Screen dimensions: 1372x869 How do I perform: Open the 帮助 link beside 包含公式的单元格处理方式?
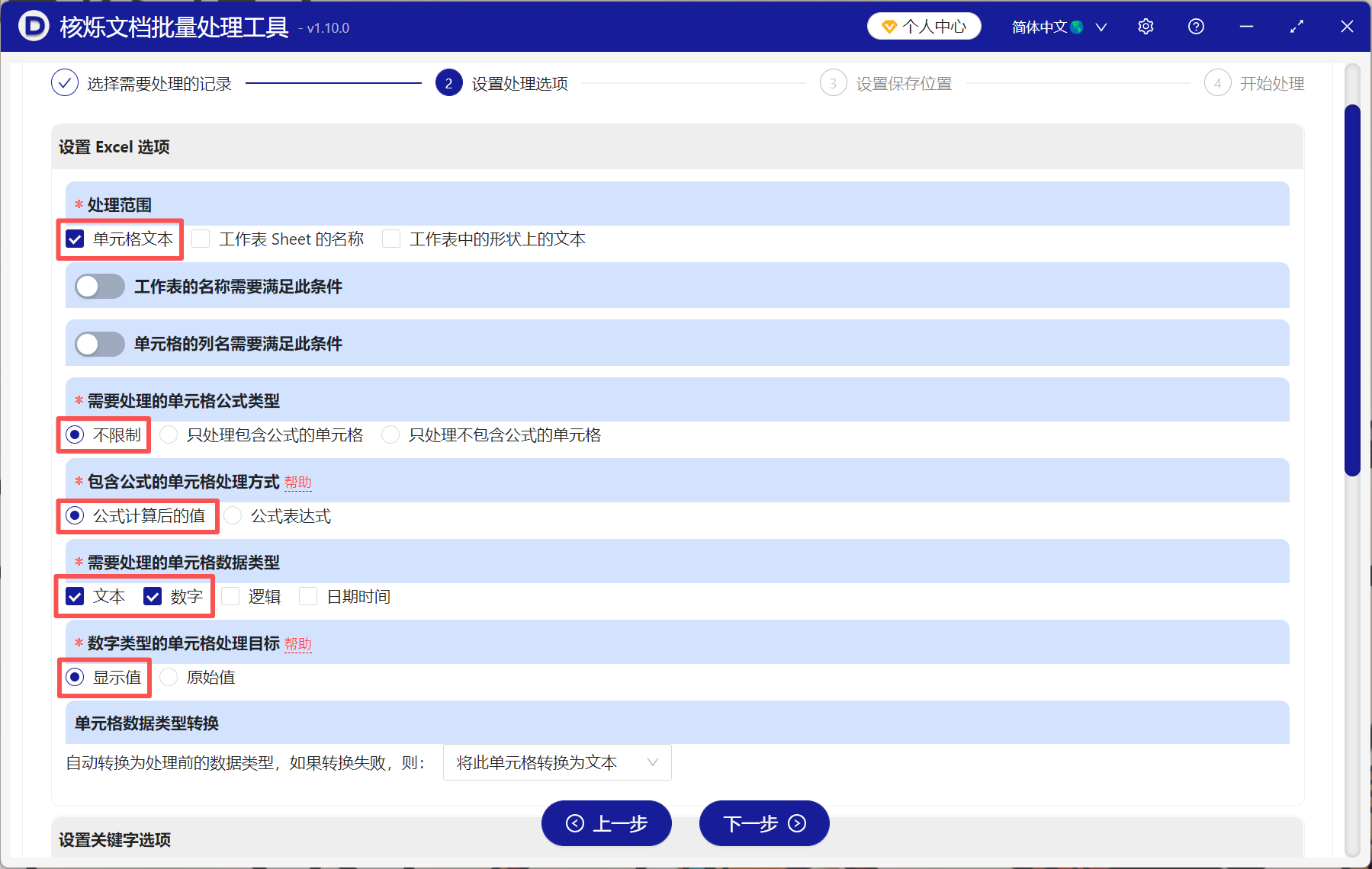pyautogui.click(x=298, y=483)
